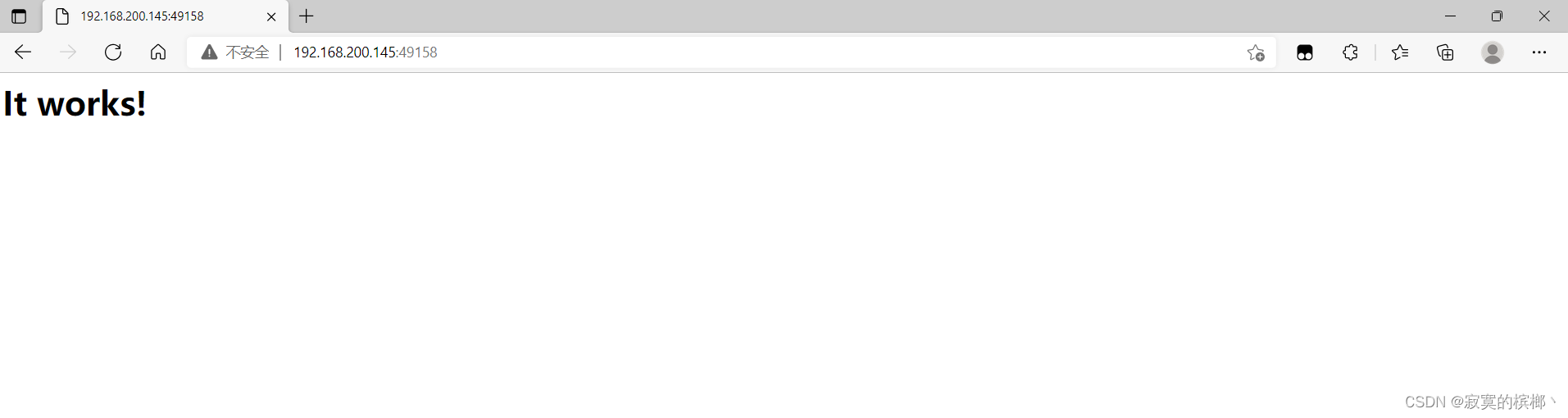
Task: Click the browser Back arrow
Action: pyautogui.click(x=23, y=52)
